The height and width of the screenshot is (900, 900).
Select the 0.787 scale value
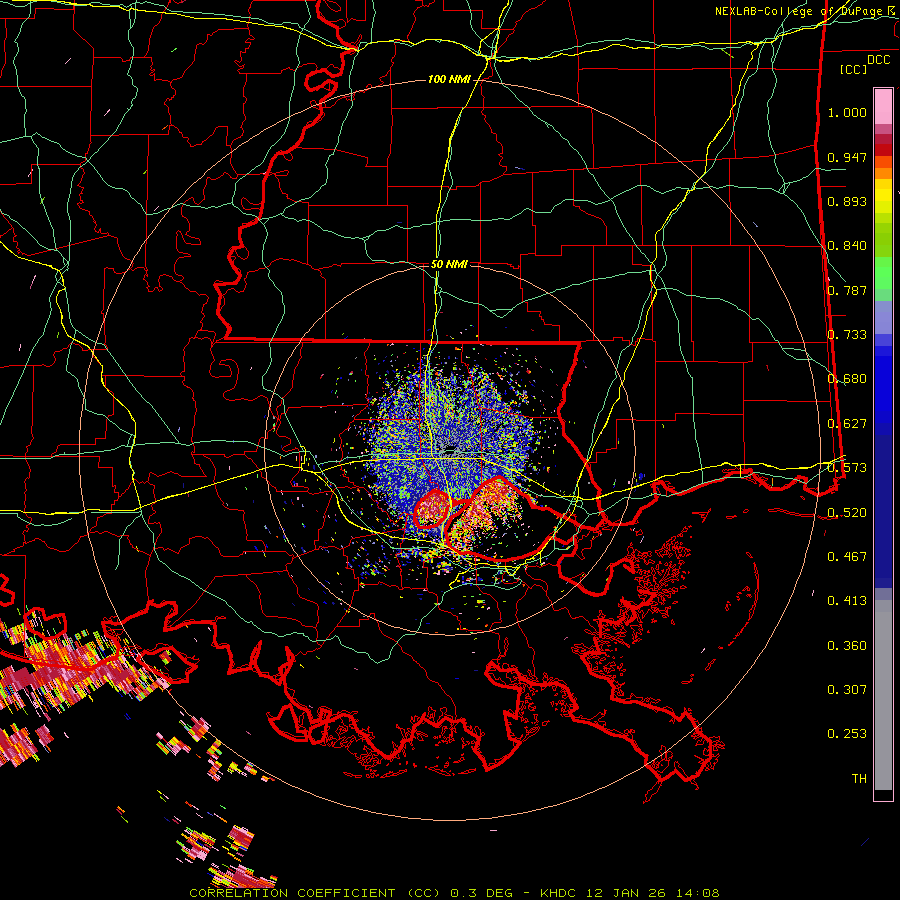point(847,290)
